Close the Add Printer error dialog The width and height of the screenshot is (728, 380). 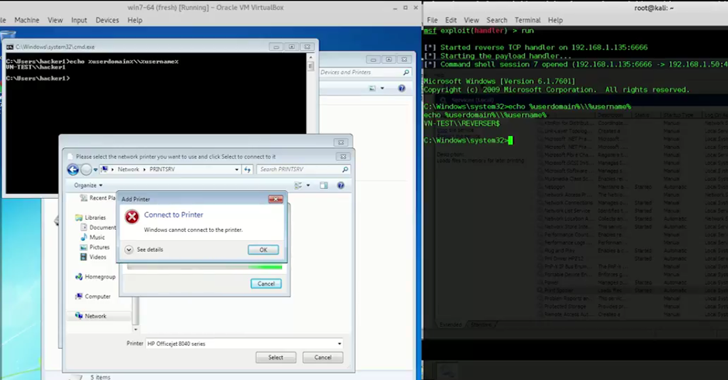click(275, 199)
